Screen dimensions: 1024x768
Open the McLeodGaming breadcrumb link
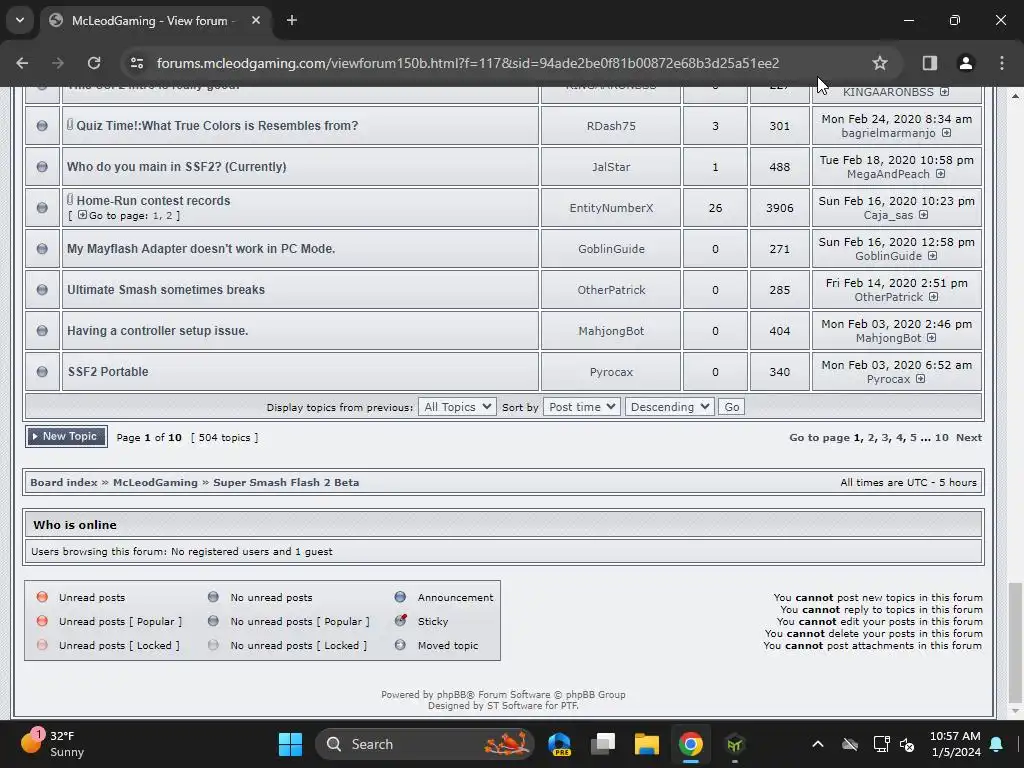point(155,483)
